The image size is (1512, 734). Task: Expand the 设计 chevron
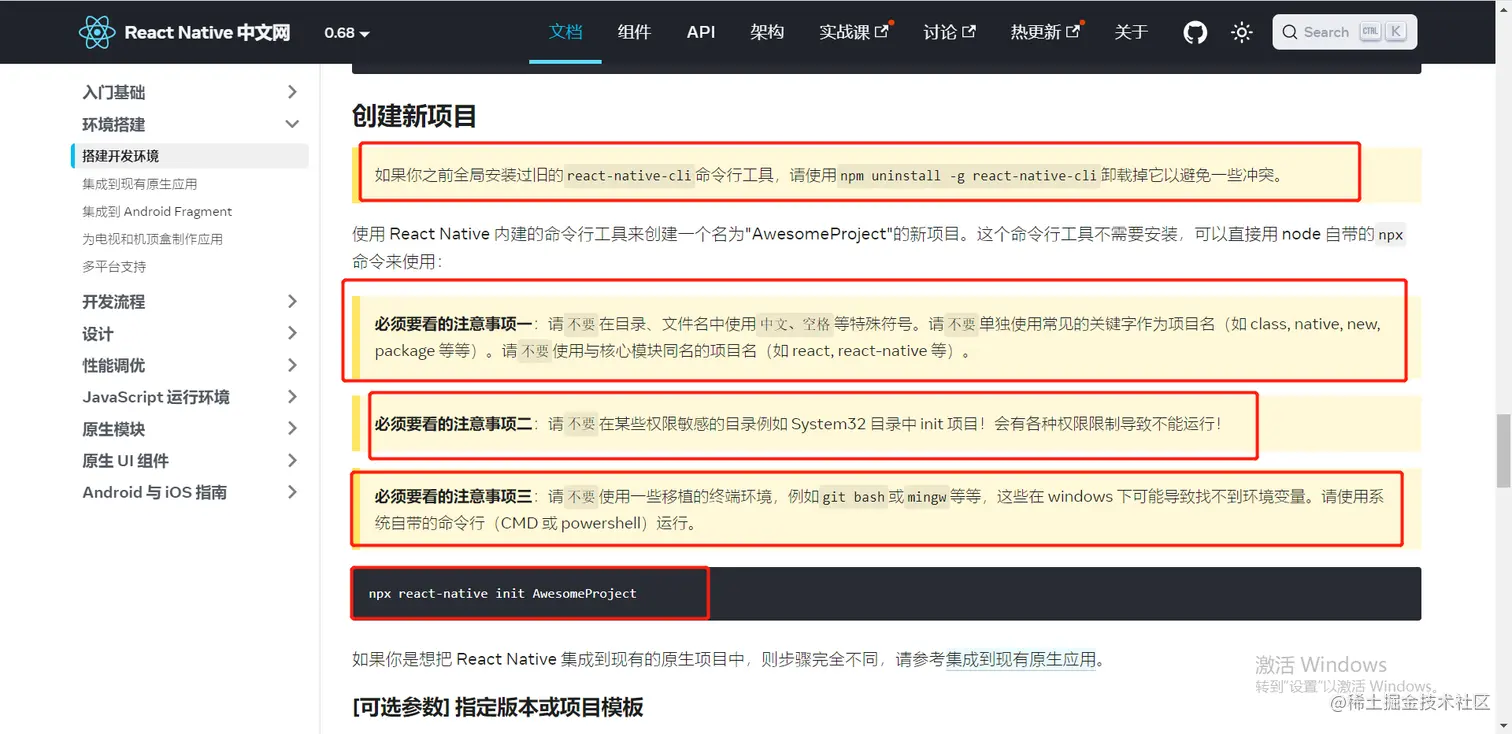pos(292,333)
